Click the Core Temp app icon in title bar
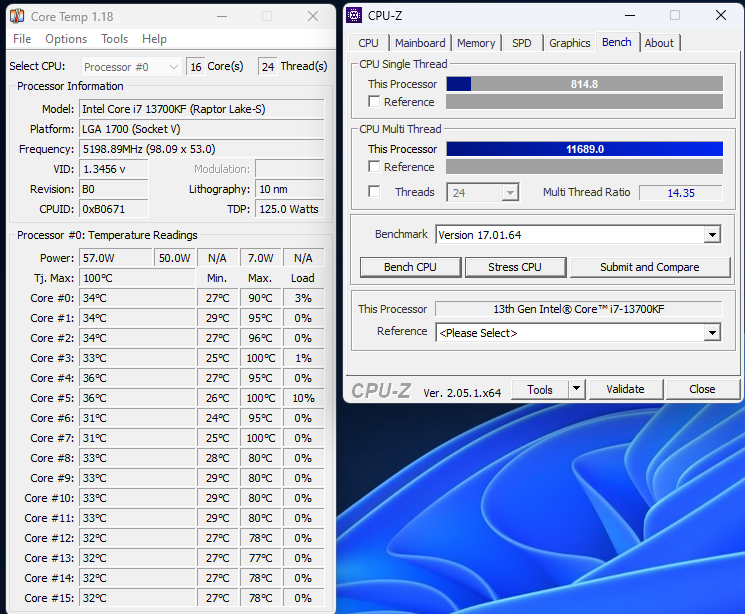This screenshot has width=745, height=614. tap(17, 16)
